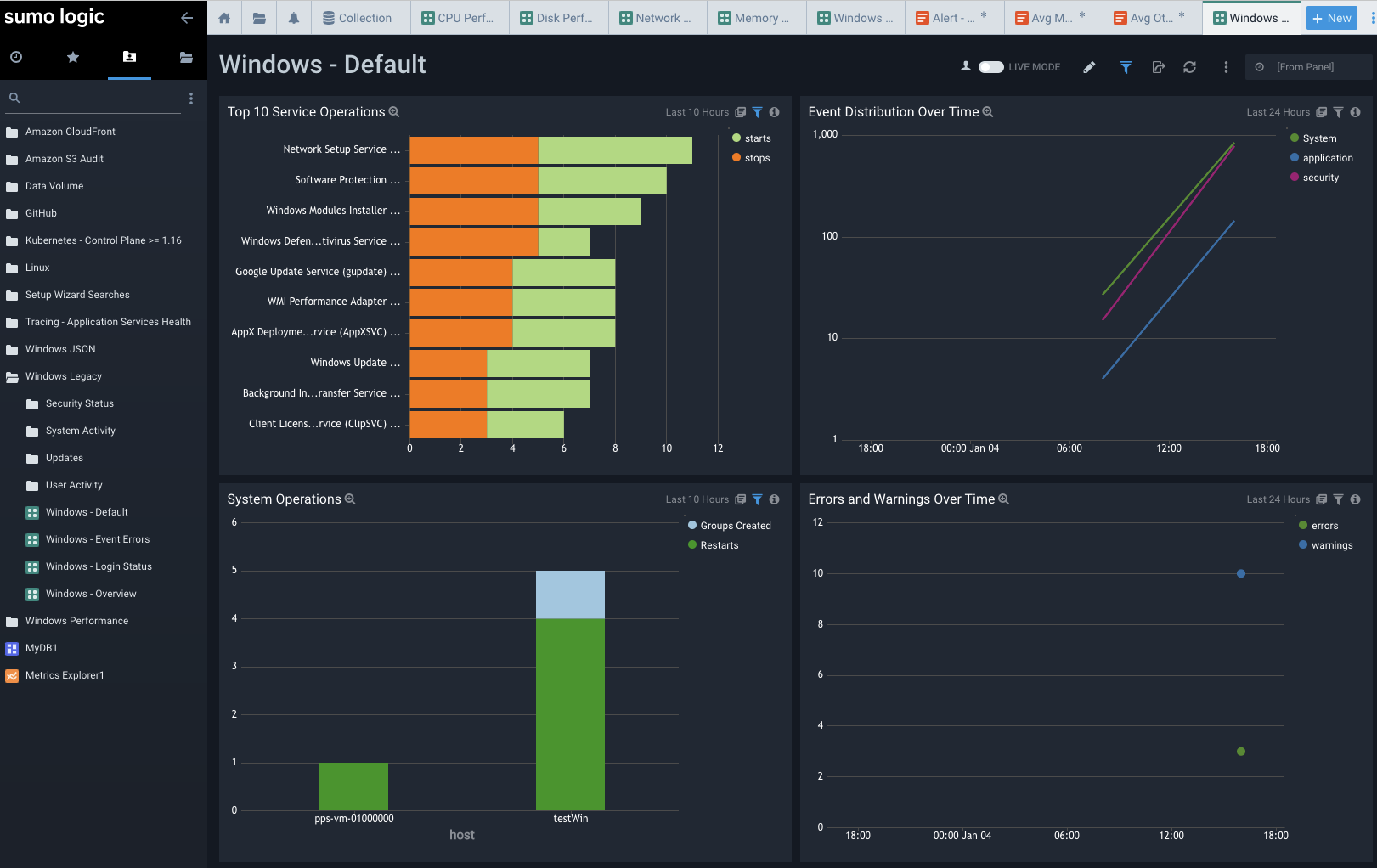This screenshot has width=1377, height=868.
Task: Click the warnings data point at value 10
Action: click(1241, 574)
